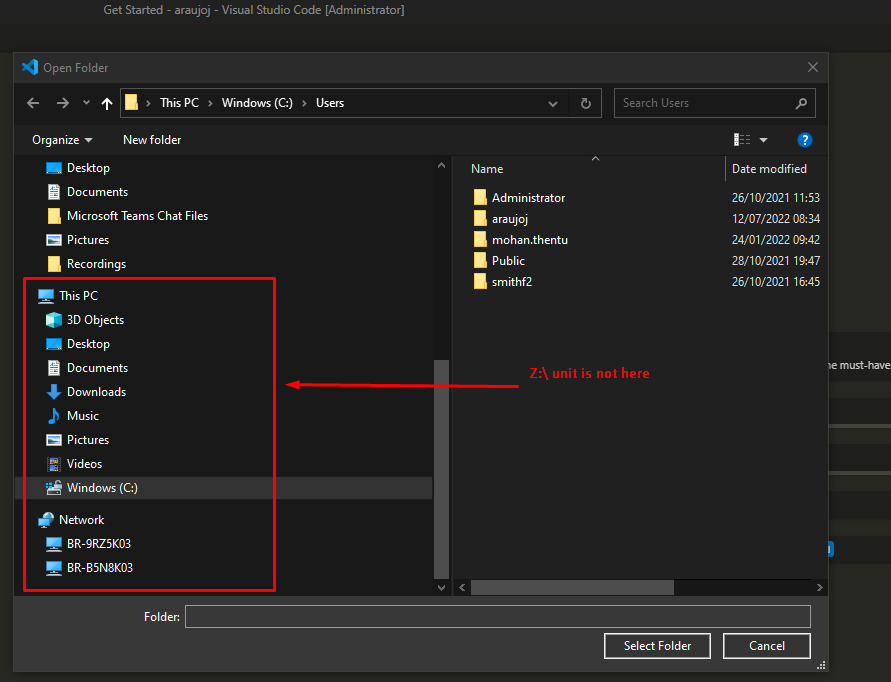The image size is (891, 682).
Task: Click navigation pane scroll up arrow
Action: pos(442,165)
